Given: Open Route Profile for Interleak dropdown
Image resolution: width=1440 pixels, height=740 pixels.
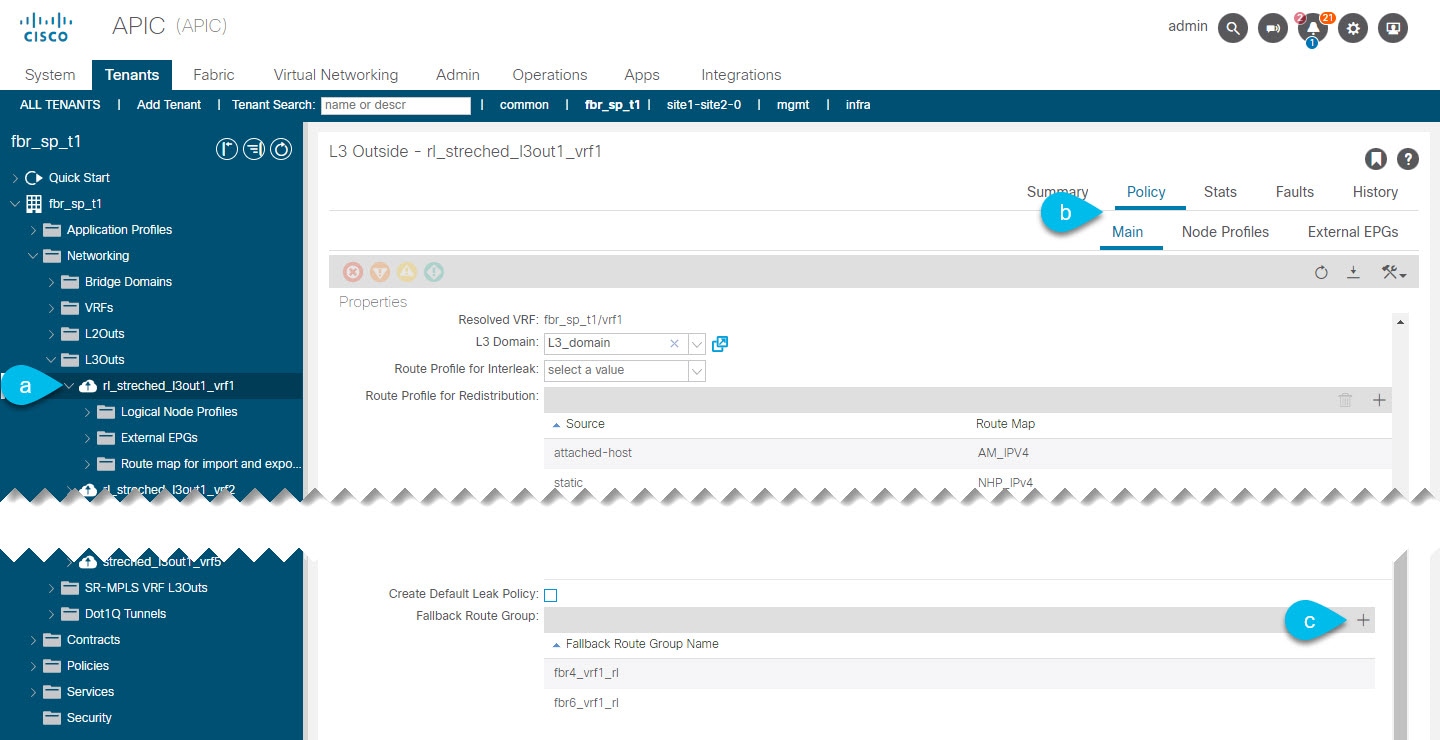Looking at the screenshot, I should click(697, 370).
